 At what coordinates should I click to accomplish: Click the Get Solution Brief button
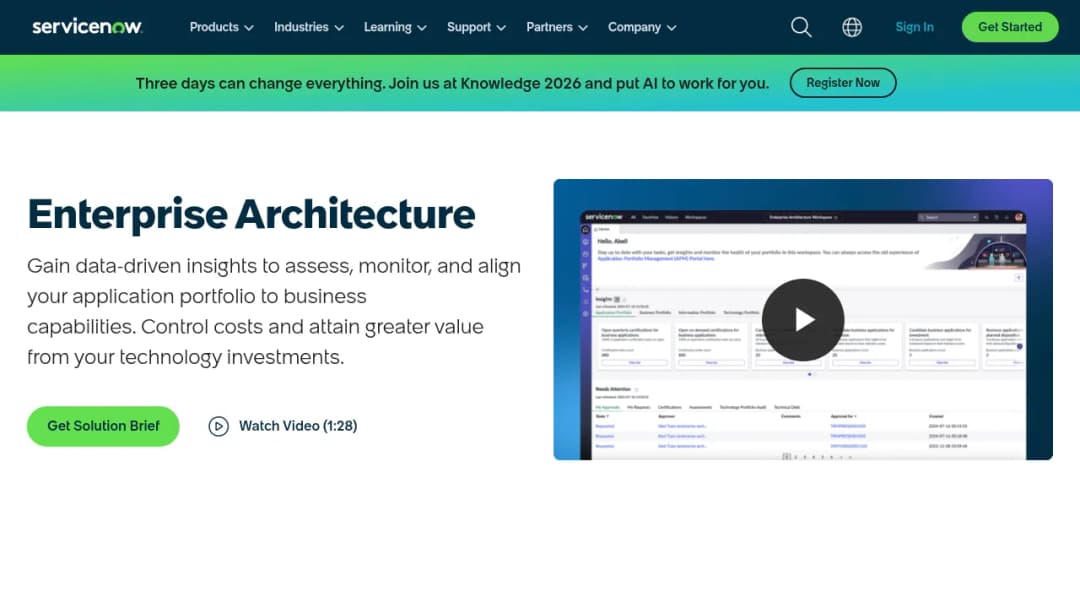(103, 426)
